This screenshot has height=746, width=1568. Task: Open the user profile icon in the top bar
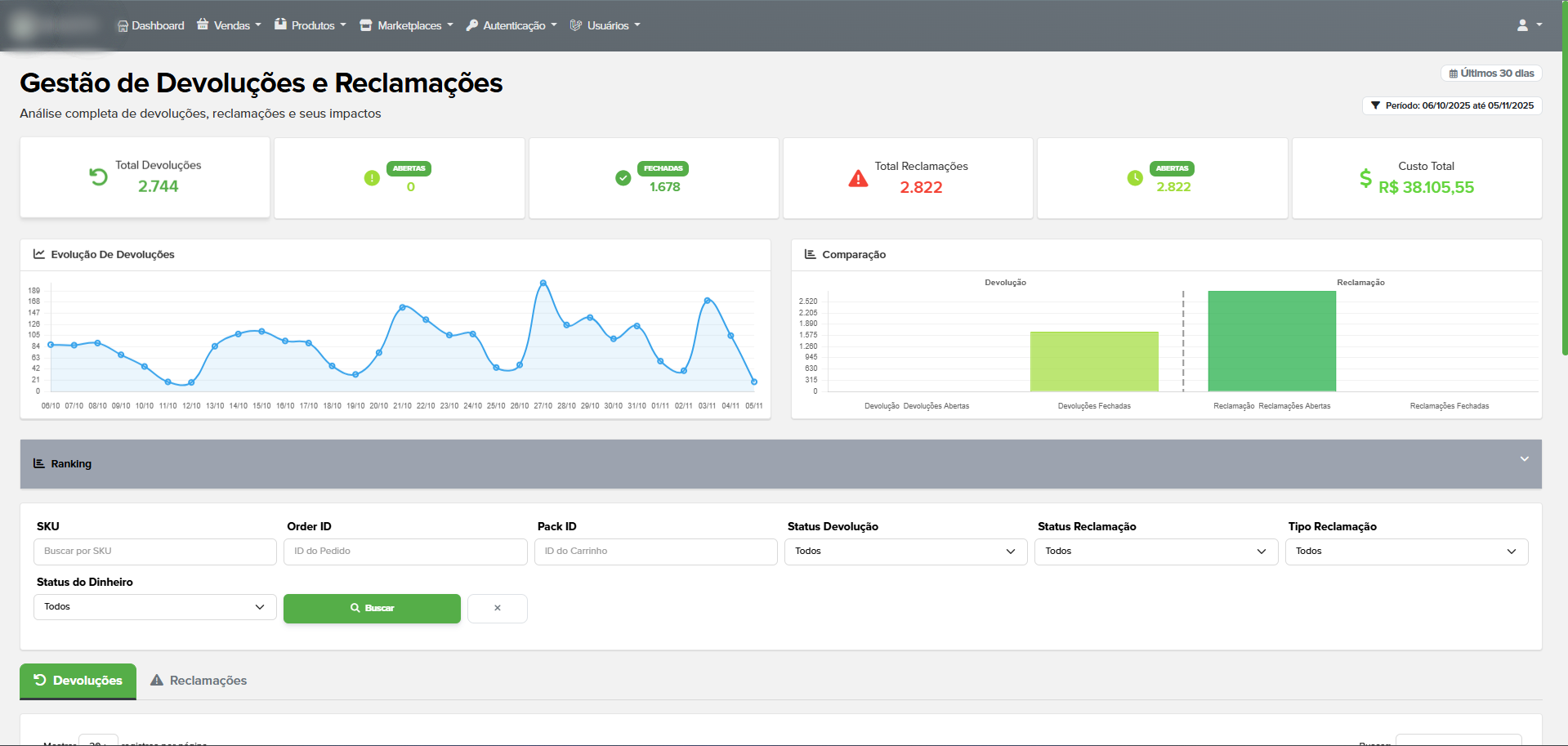coord(1525,25)
